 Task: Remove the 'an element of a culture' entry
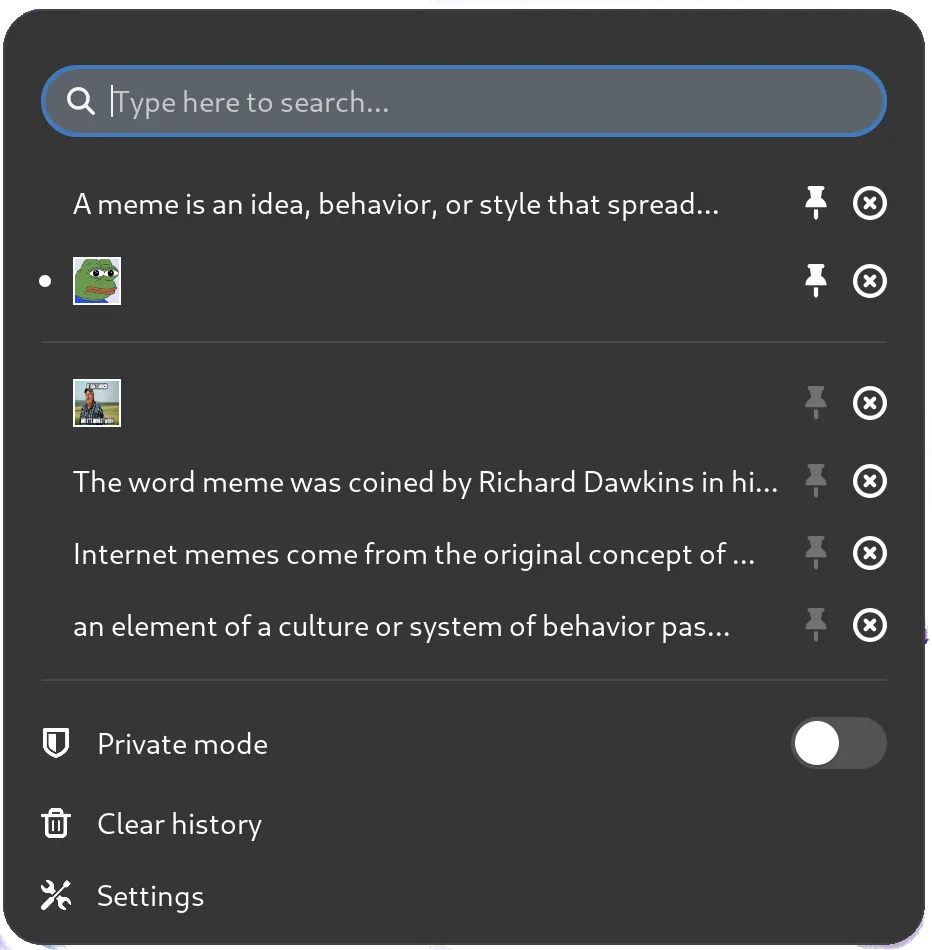(x=869, y=626)
